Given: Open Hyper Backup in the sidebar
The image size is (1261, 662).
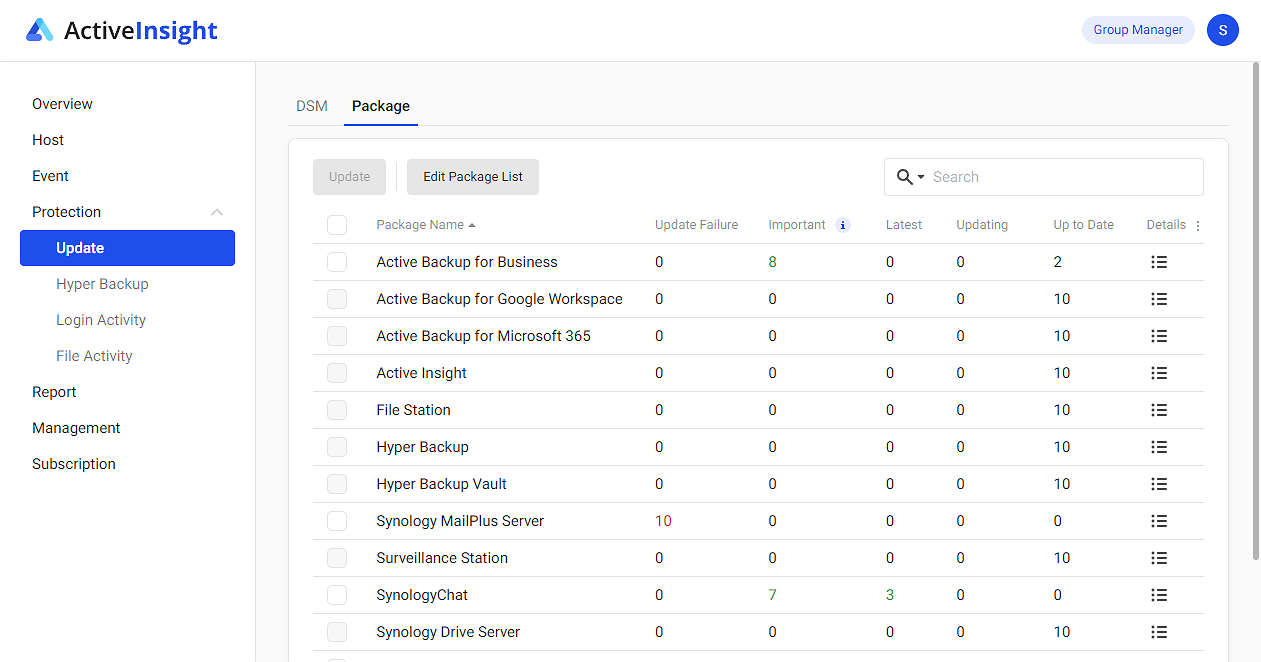Looking at the screenshot, I should pyautogui.click(x=100, y=283).
